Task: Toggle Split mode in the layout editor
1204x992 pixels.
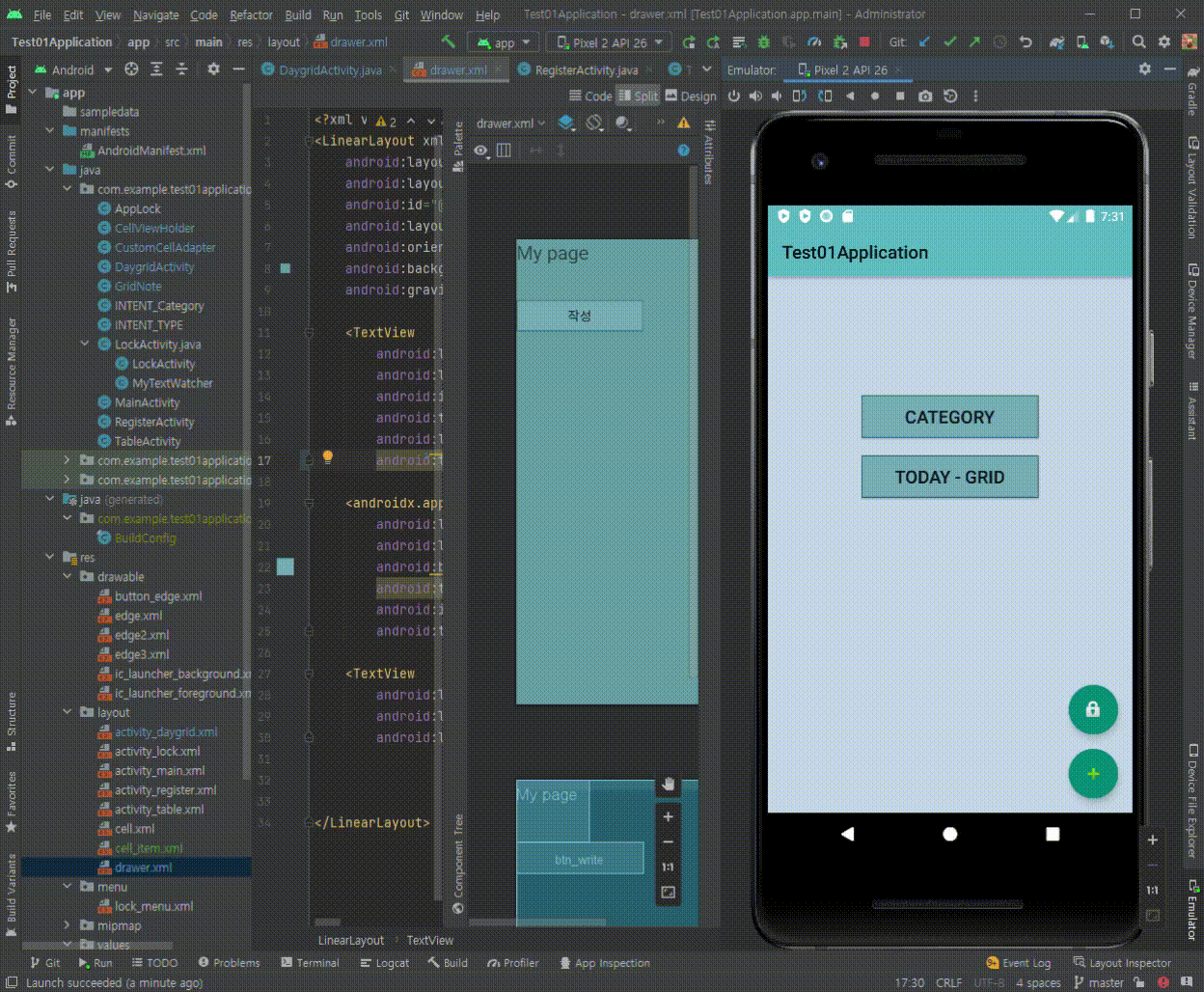Action: tap(638, 96)
